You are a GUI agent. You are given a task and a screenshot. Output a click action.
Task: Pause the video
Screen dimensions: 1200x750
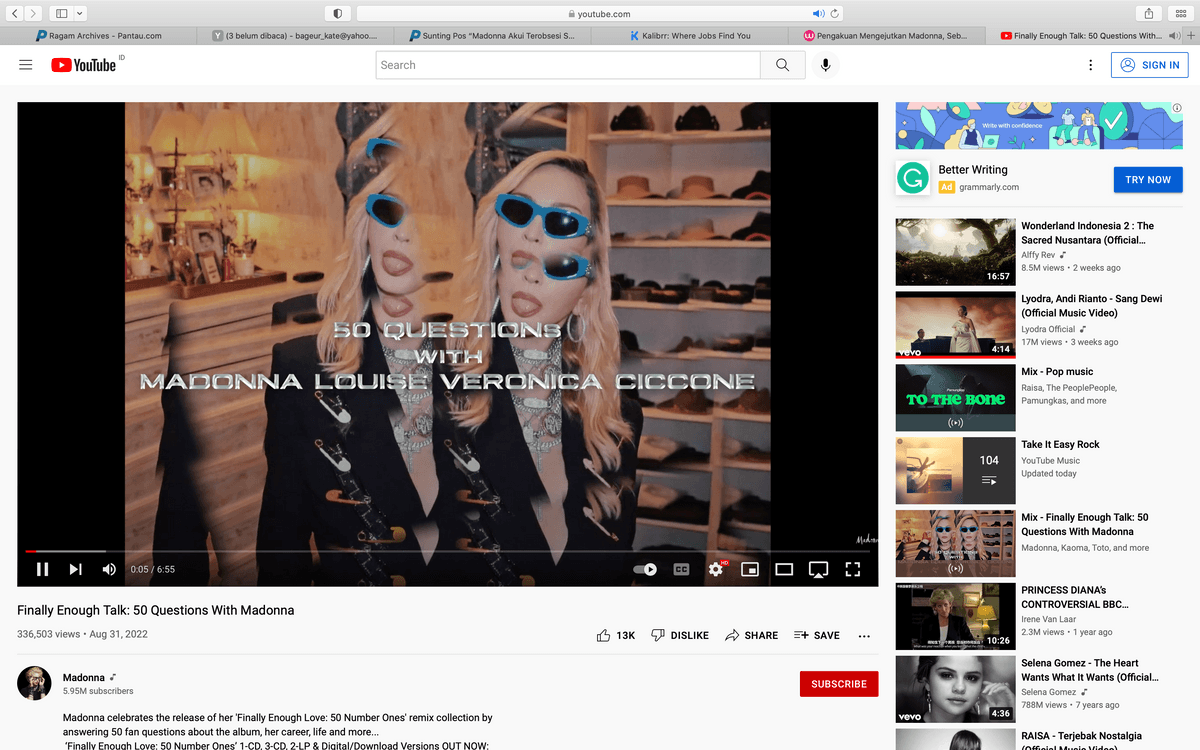pos(43,569)
